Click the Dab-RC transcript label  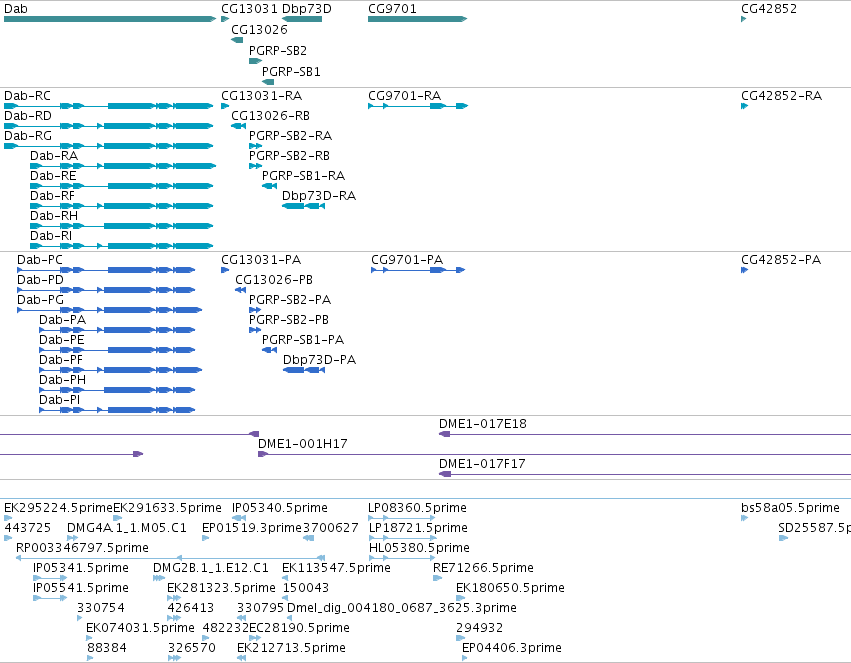(x=27, y=95)
